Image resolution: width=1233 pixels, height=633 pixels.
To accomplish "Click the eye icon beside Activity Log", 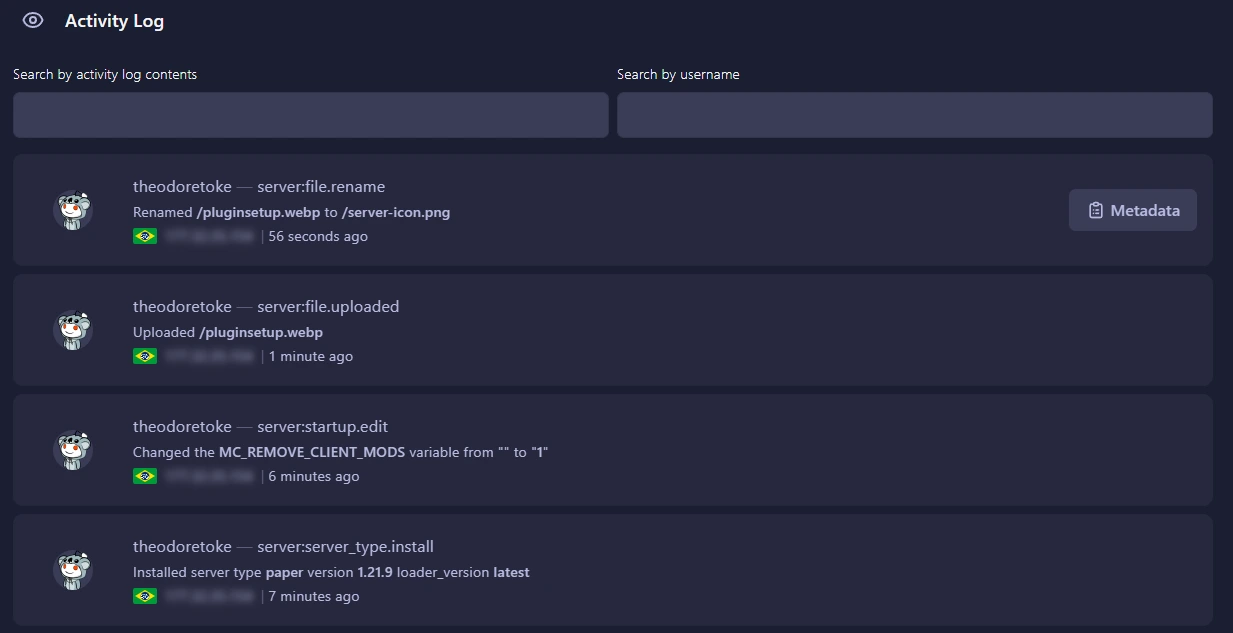I will [31, 20].
